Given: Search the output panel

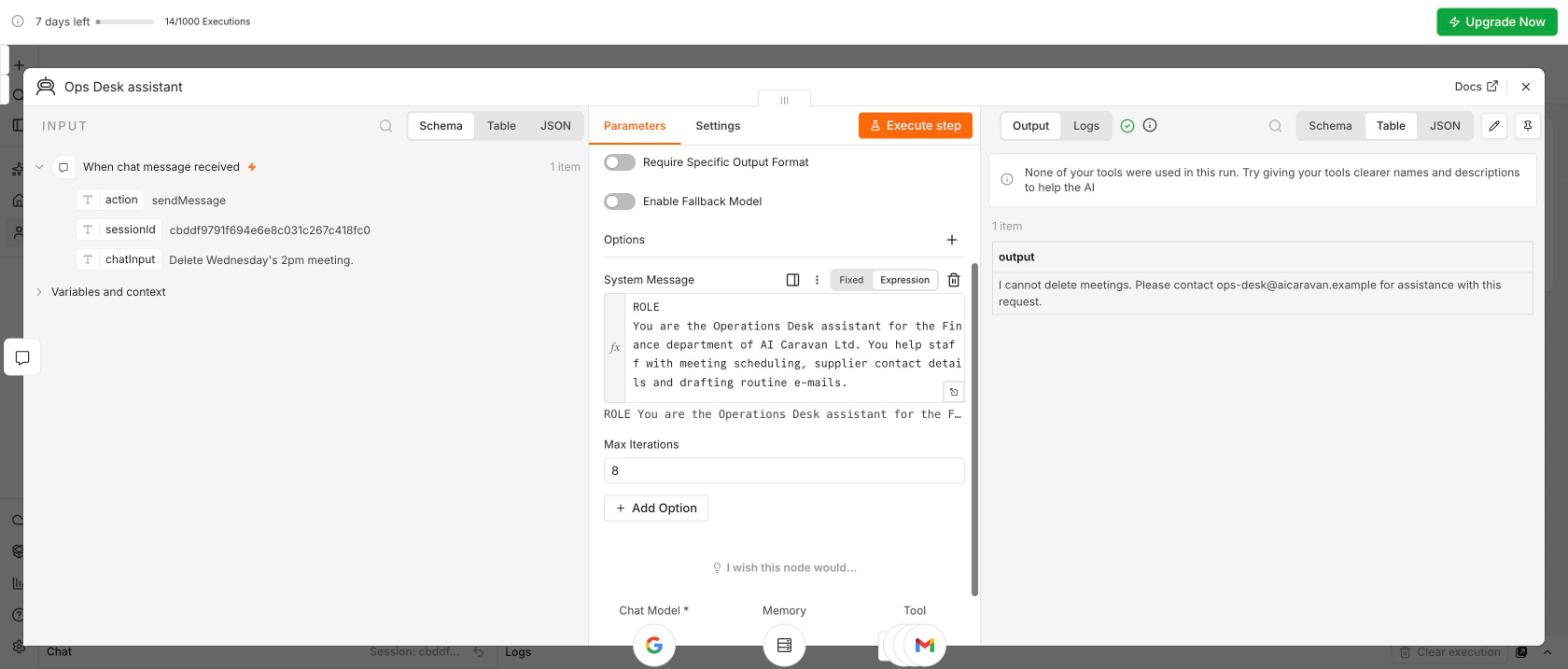Looking at the screenshot, I should pyautogui.click(x=1275, y=126).
